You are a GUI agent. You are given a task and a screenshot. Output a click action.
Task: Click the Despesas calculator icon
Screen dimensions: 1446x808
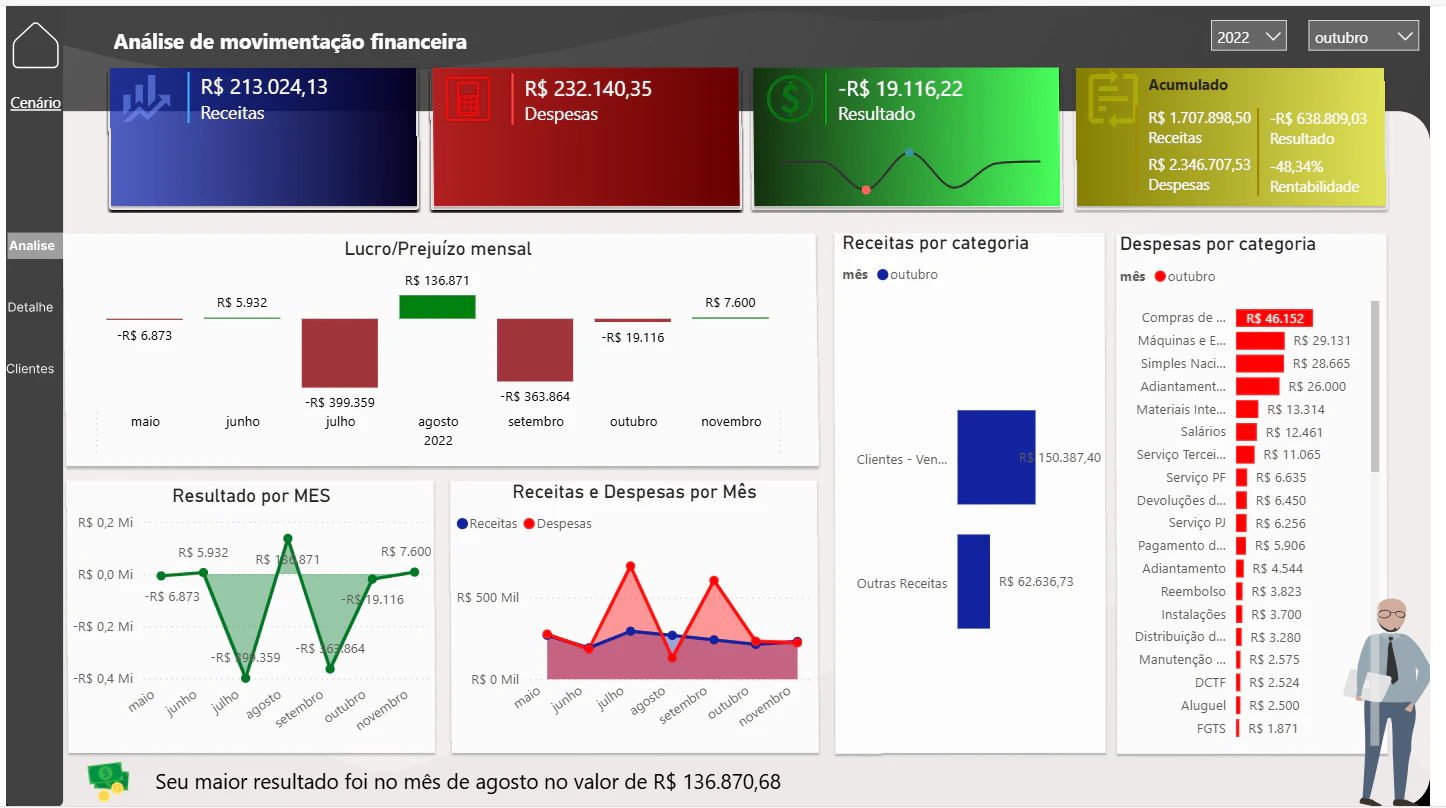(467, 99)
